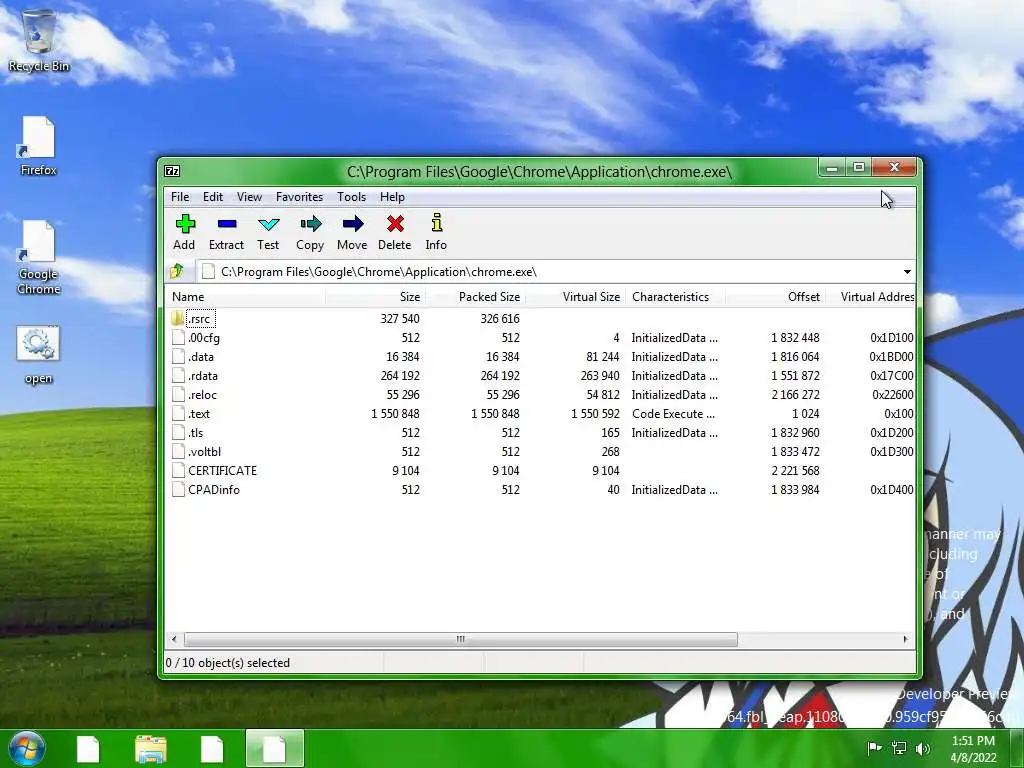Click the address path input field
Image resolution: width=1024 pixels, height=768 pixels.
click(549, 272)
